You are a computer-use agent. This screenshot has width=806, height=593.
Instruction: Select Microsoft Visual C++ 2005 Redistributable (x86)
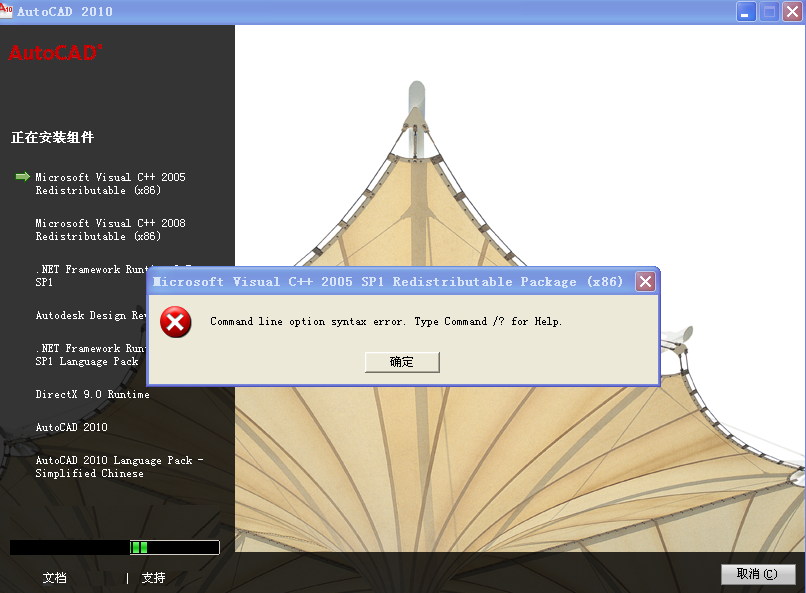[x=111, y=184]
